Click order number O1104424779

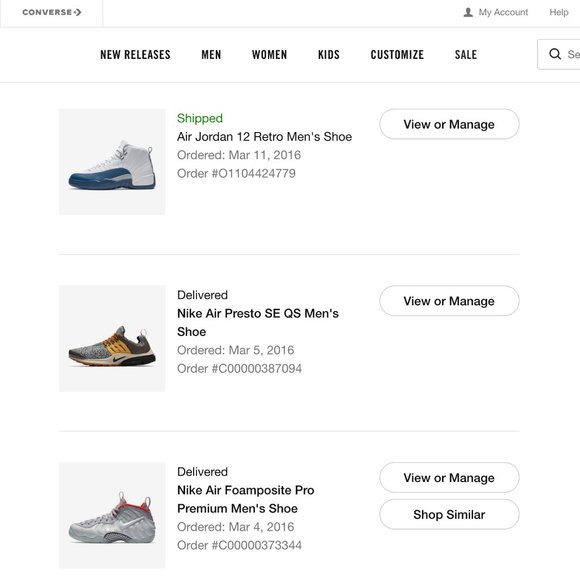[236, 173]
